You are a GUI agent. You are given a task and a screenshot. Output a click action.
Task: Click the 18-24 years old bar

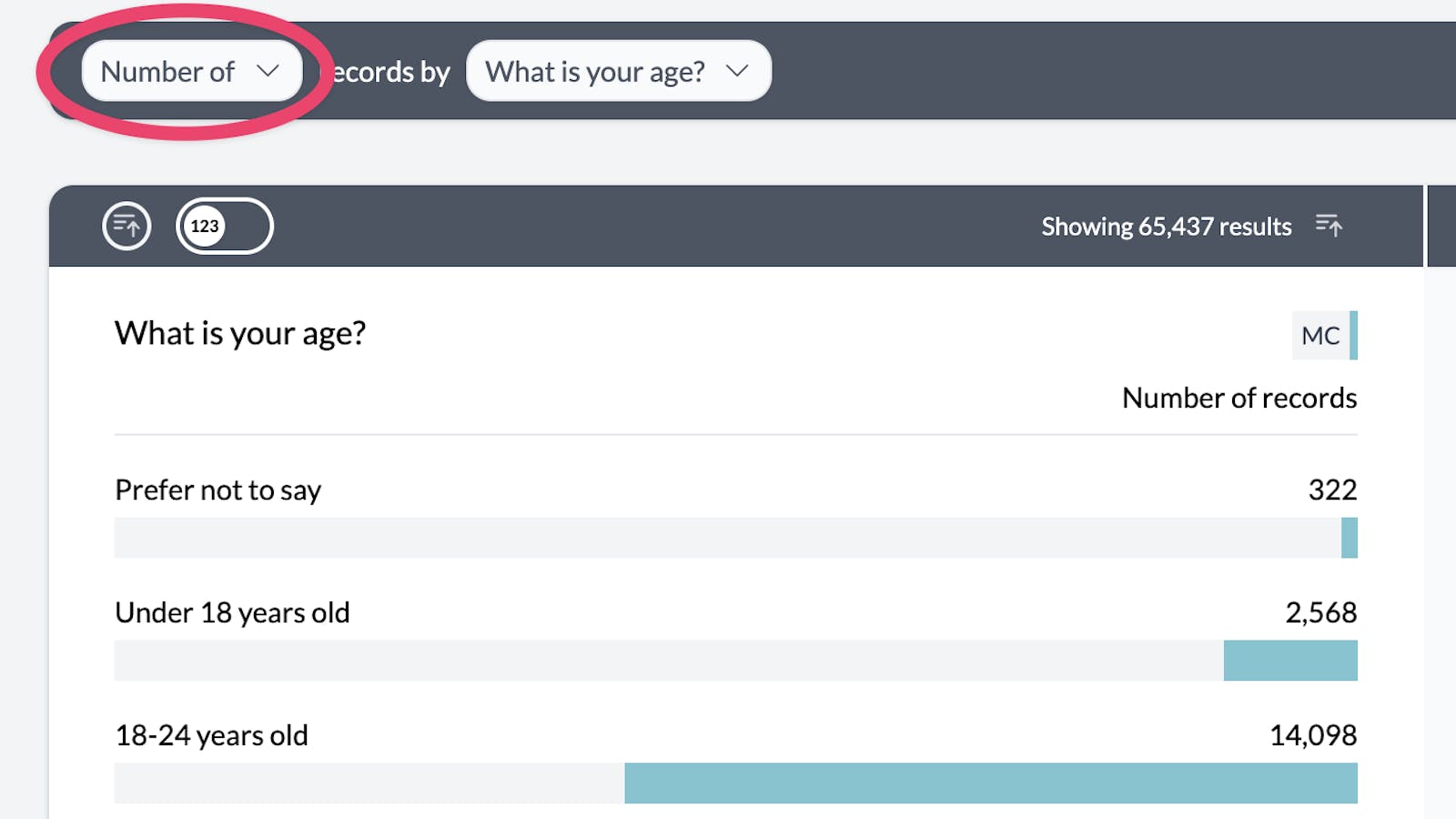tap(990, 784)
